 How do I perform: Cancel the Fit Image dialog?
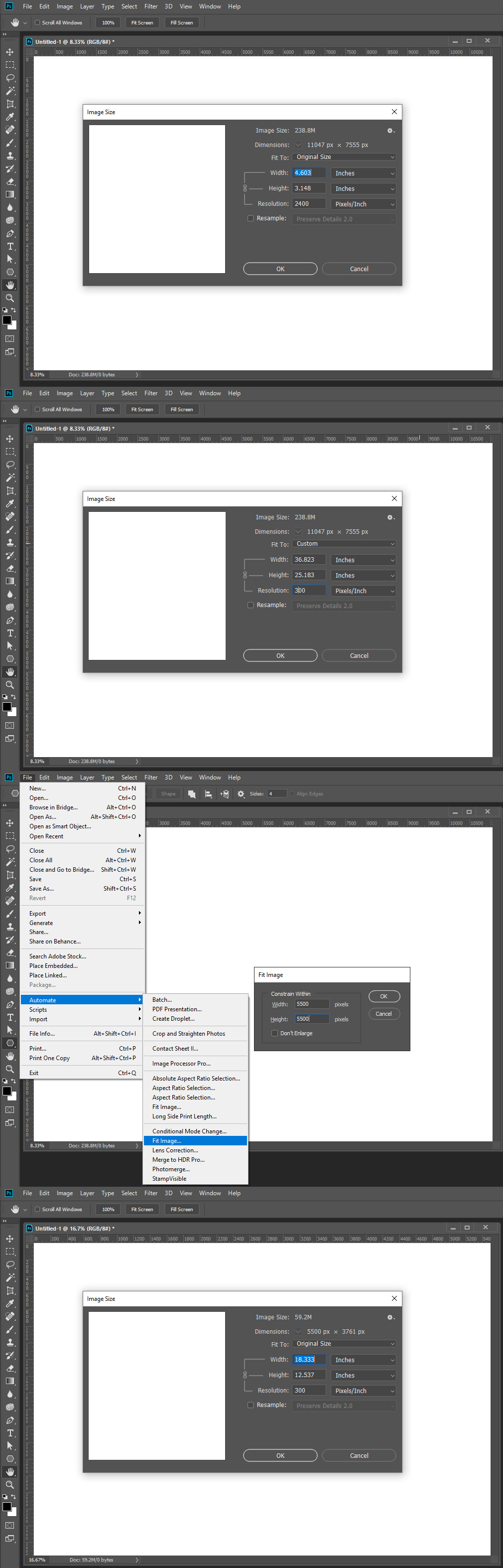pyautogui.click(x=384, y=1013)
